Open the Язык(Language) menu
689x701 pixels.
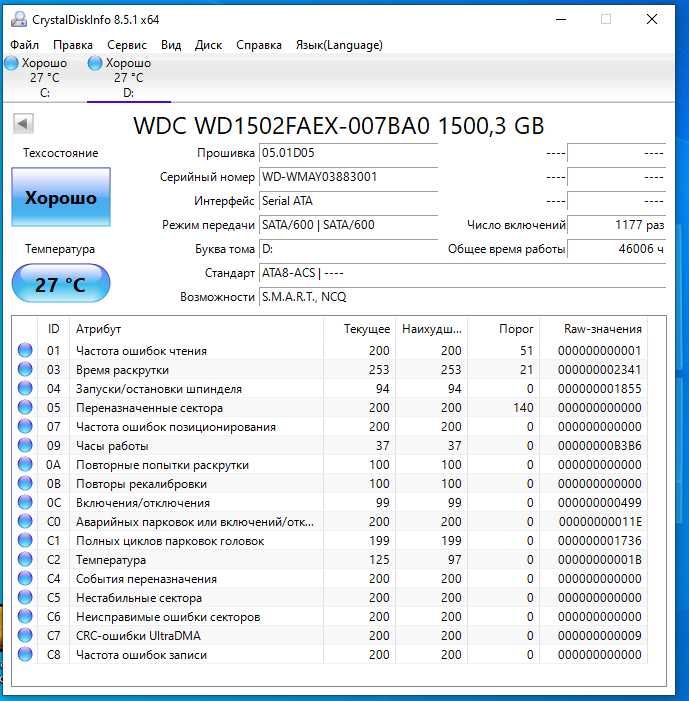[x=339, y=45]
